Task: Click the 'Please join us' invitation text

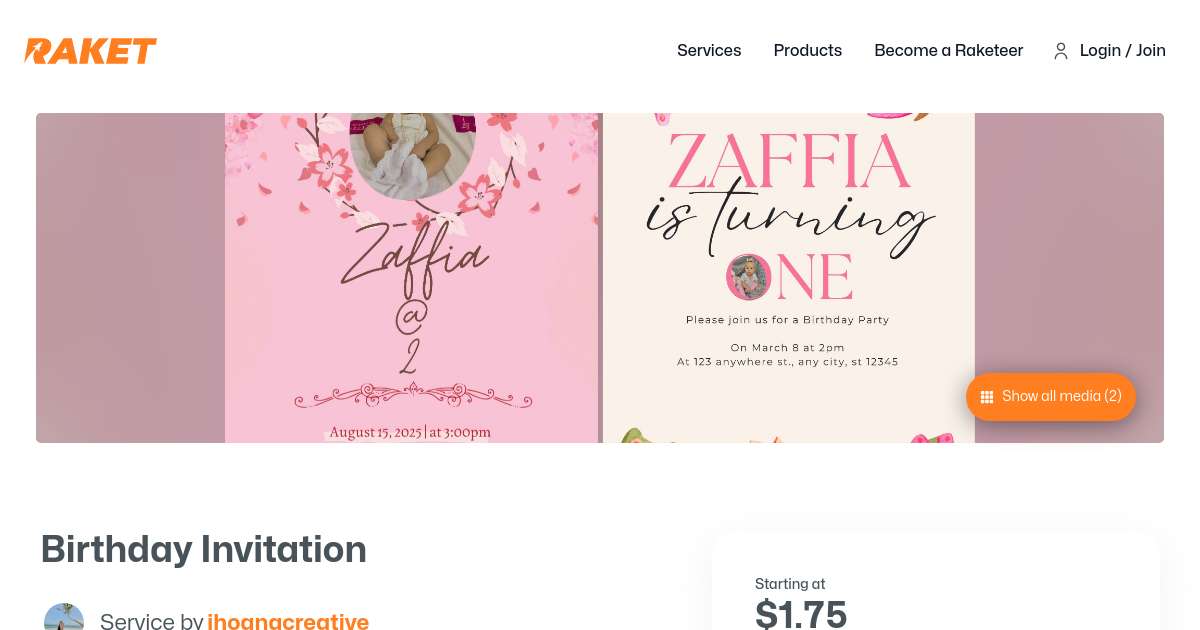Action: 787,320
